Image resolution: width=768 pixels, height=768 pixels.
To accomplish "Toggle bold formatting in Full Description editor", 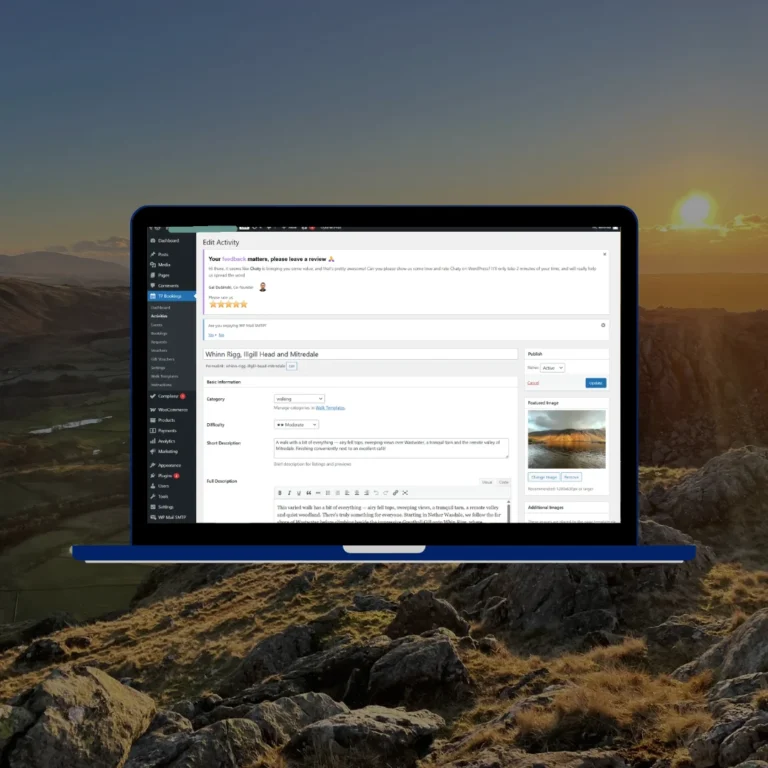I will click(280, 493).
